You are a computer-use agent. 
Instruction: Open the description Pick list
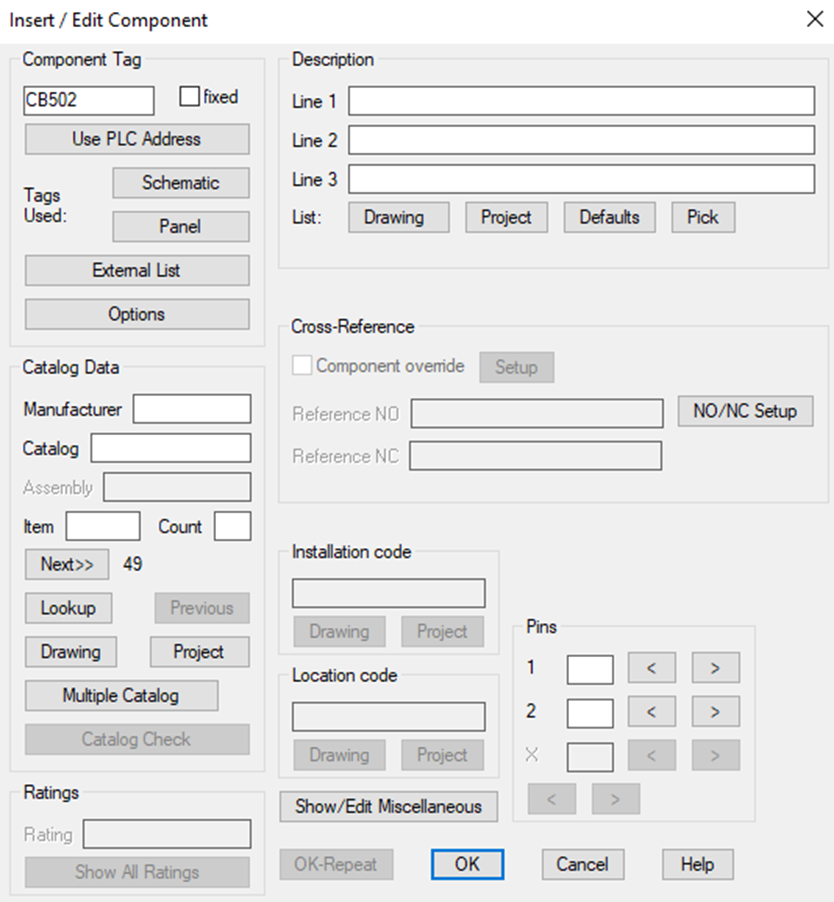702,217
